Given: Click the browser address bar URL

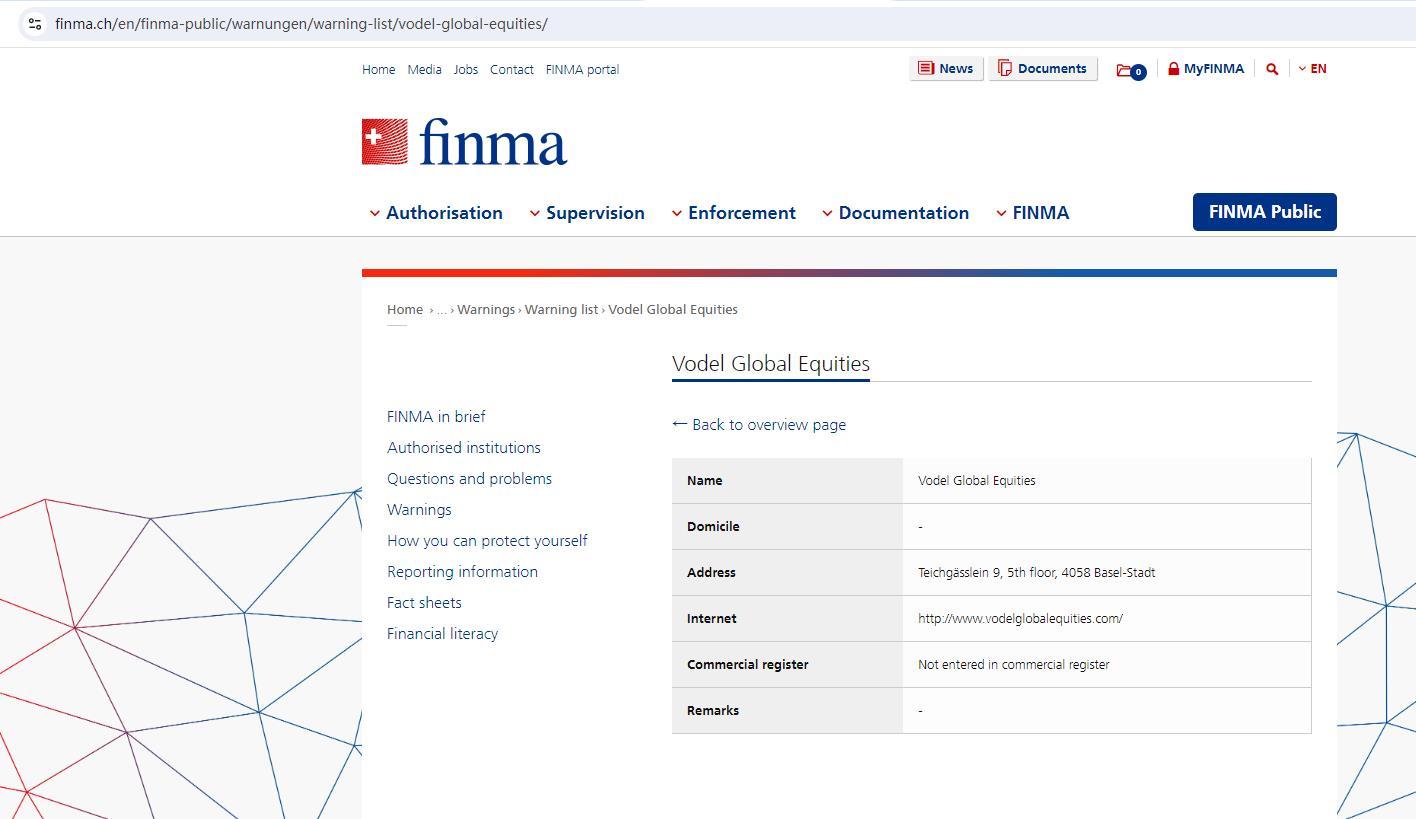Looking at the screenshot, I should point(301,24).
